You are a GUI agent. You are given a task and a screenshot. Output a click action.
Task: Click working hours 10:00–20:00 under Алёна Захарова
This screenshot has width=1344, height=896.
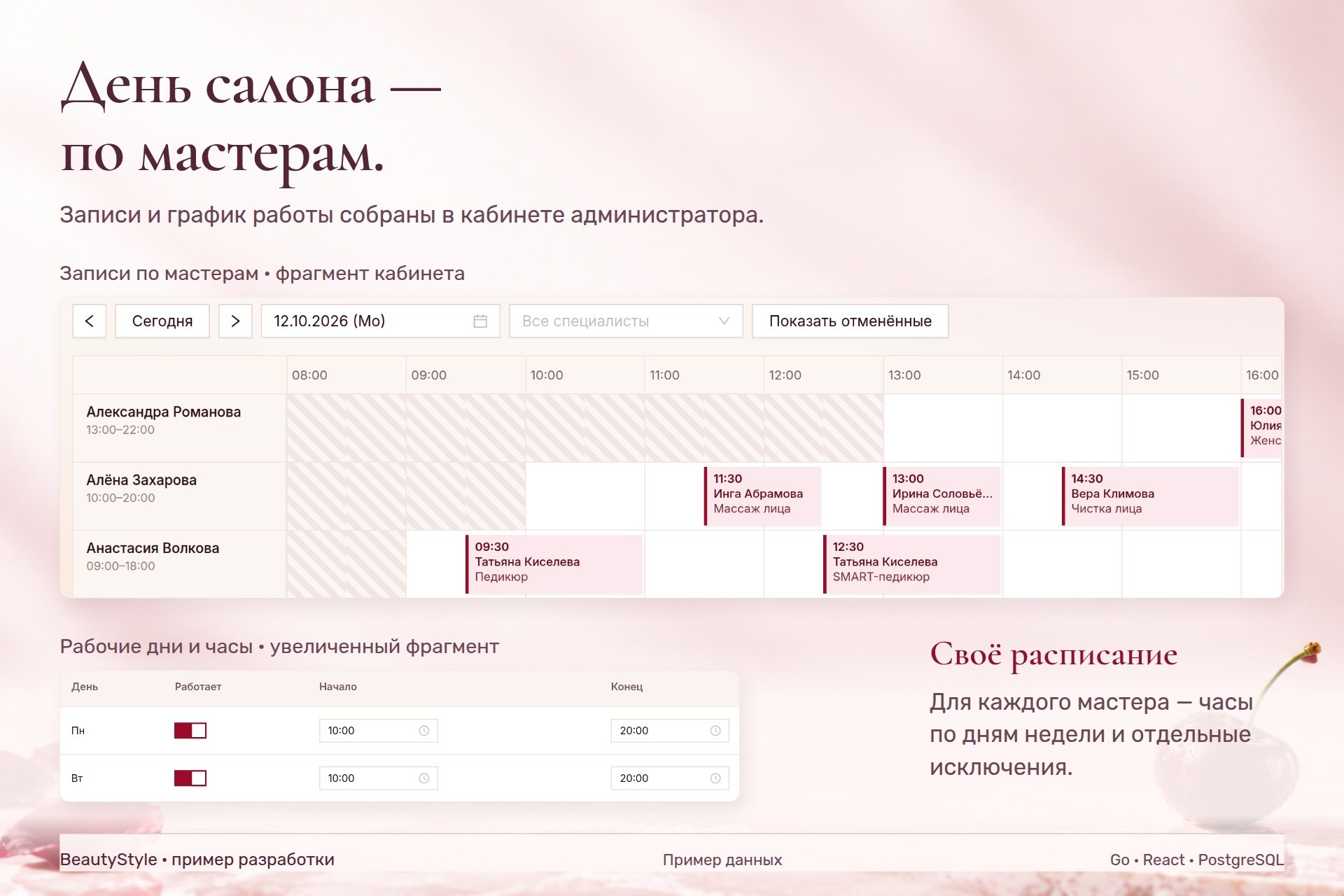tap(120, 498)
